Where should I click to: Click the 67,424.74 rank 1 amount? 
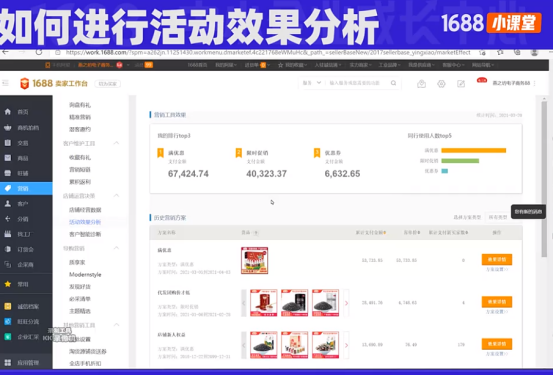pos(188,174)
